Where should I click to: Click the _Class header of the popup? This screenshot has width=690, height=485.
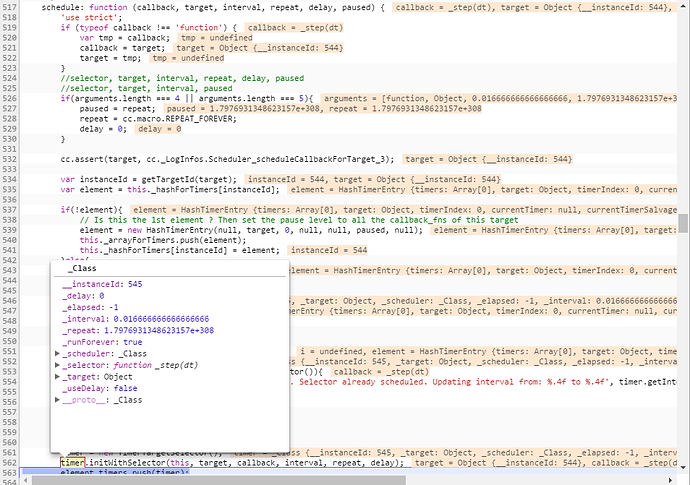pos(82,268)
